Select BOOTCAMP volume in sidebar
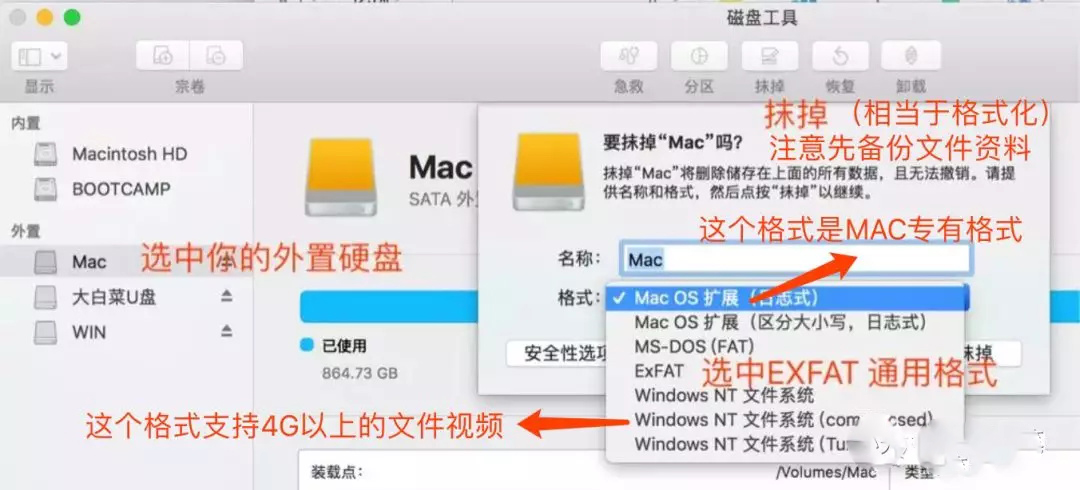Image resolution: width=1080 pixels, height=490 pixels. tap(121, 189)
